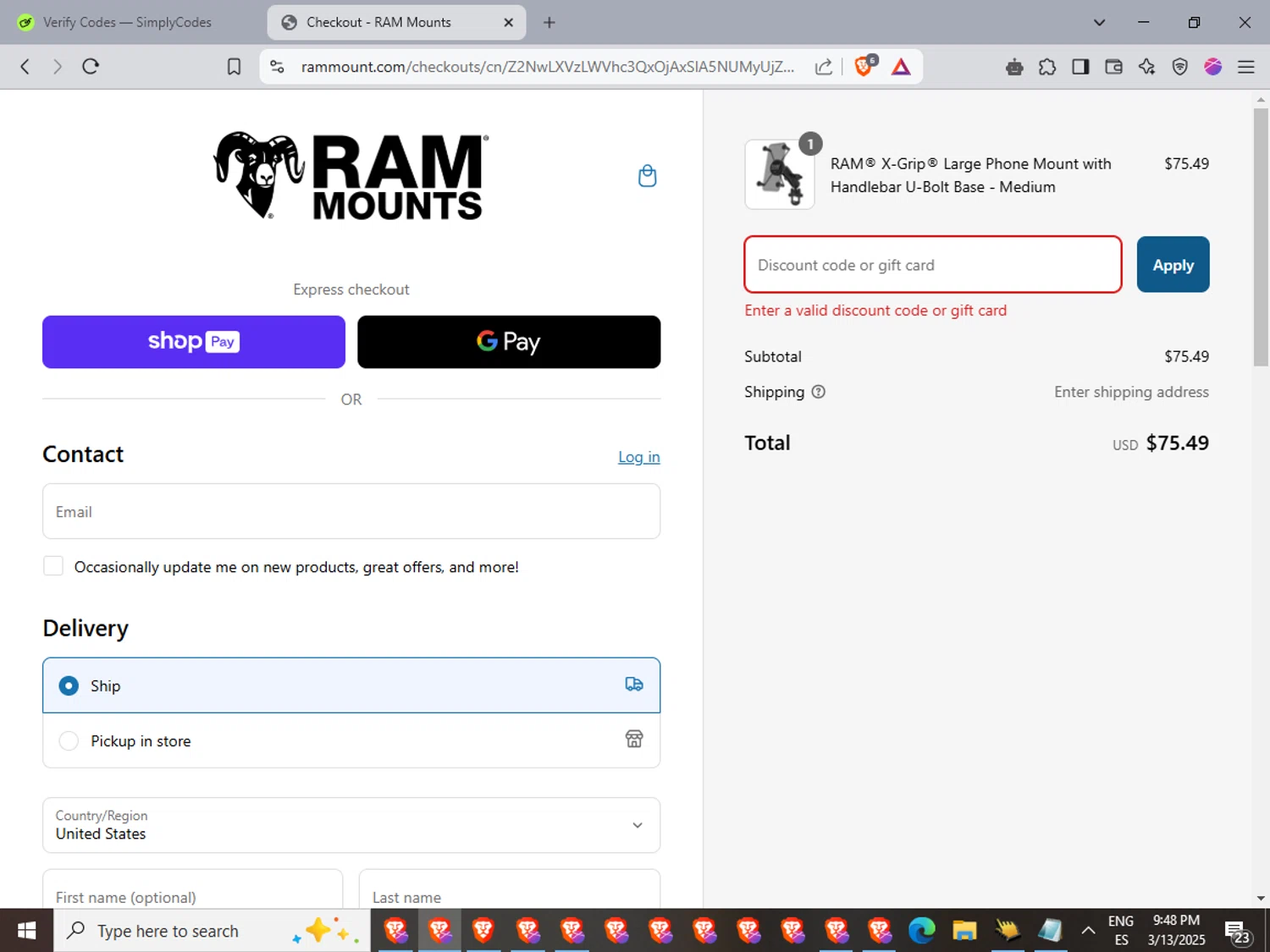Select the Ship delivery option

[351, 685]
